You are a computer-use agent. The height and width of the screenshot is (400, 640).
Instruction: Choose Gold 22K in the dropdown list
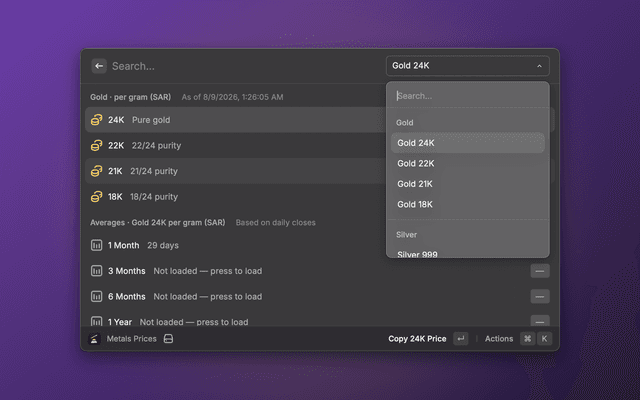point(468,163)
